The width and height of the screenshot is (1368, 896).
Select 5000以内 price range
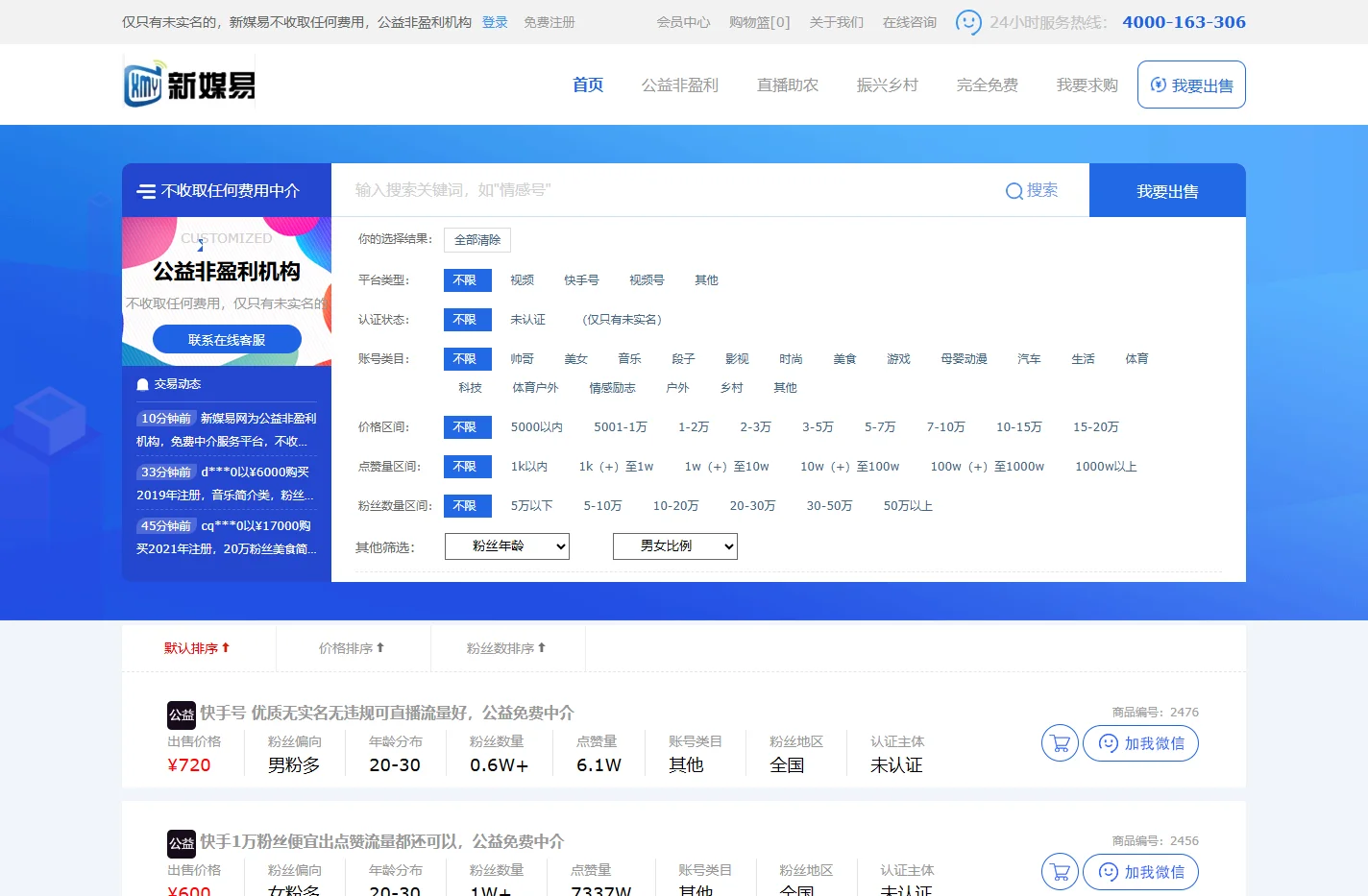coord(537,427)
